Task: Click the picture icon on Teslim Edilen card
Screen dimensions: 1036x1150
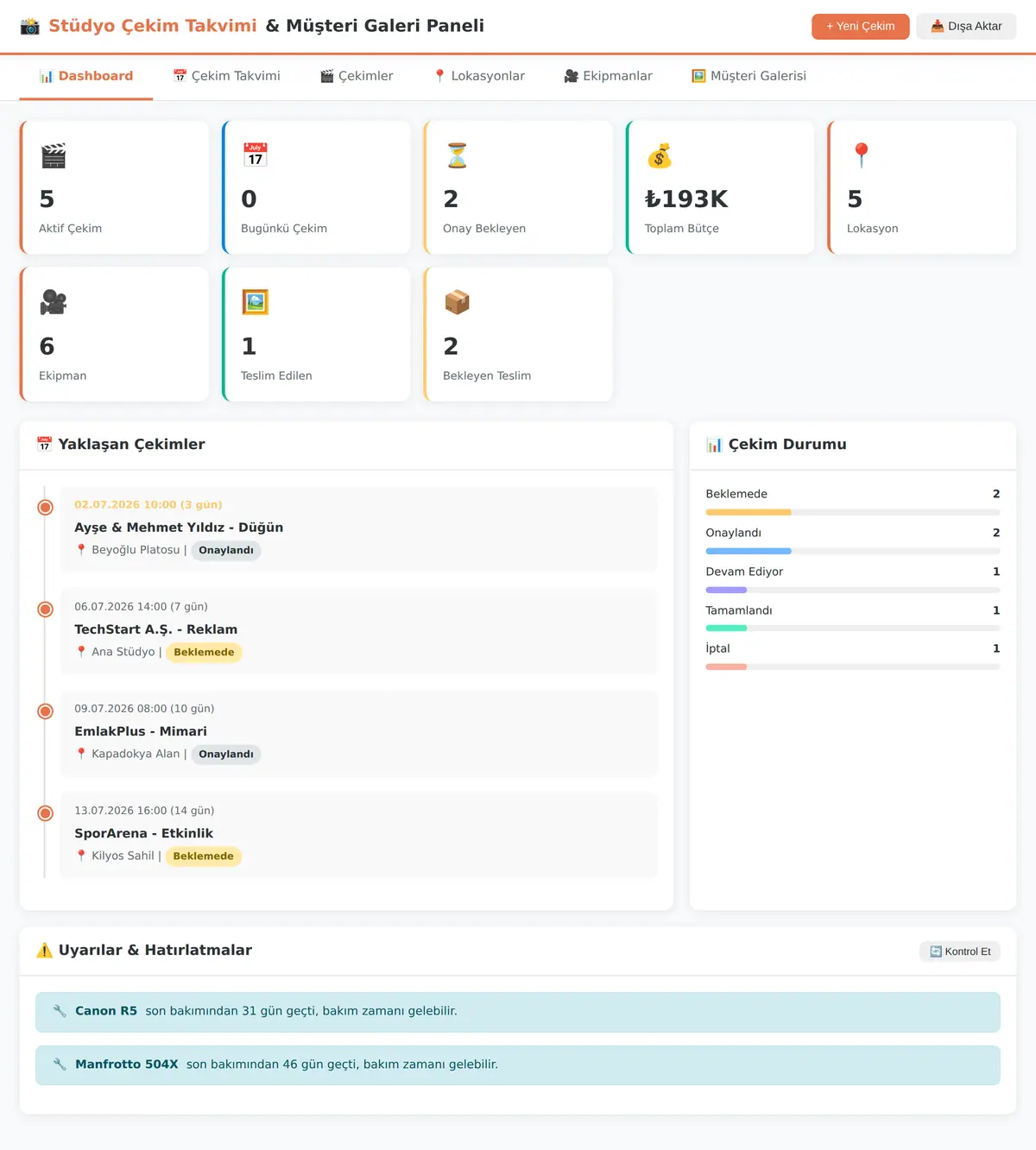Action: tap(256, 302)
